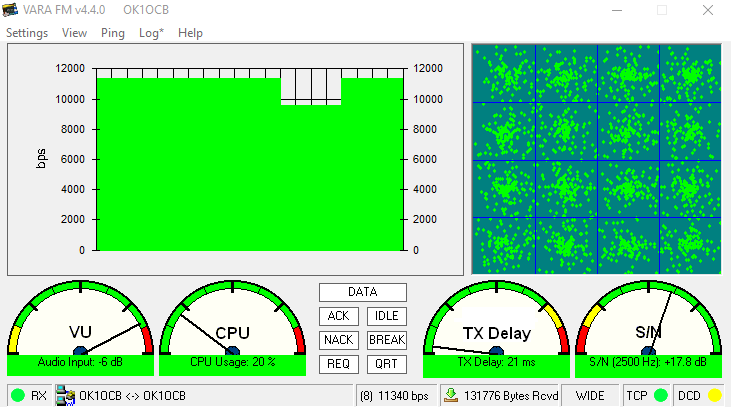Open the View menu
The width and height of the screenshot is (731, 407).
click(74, 33)
